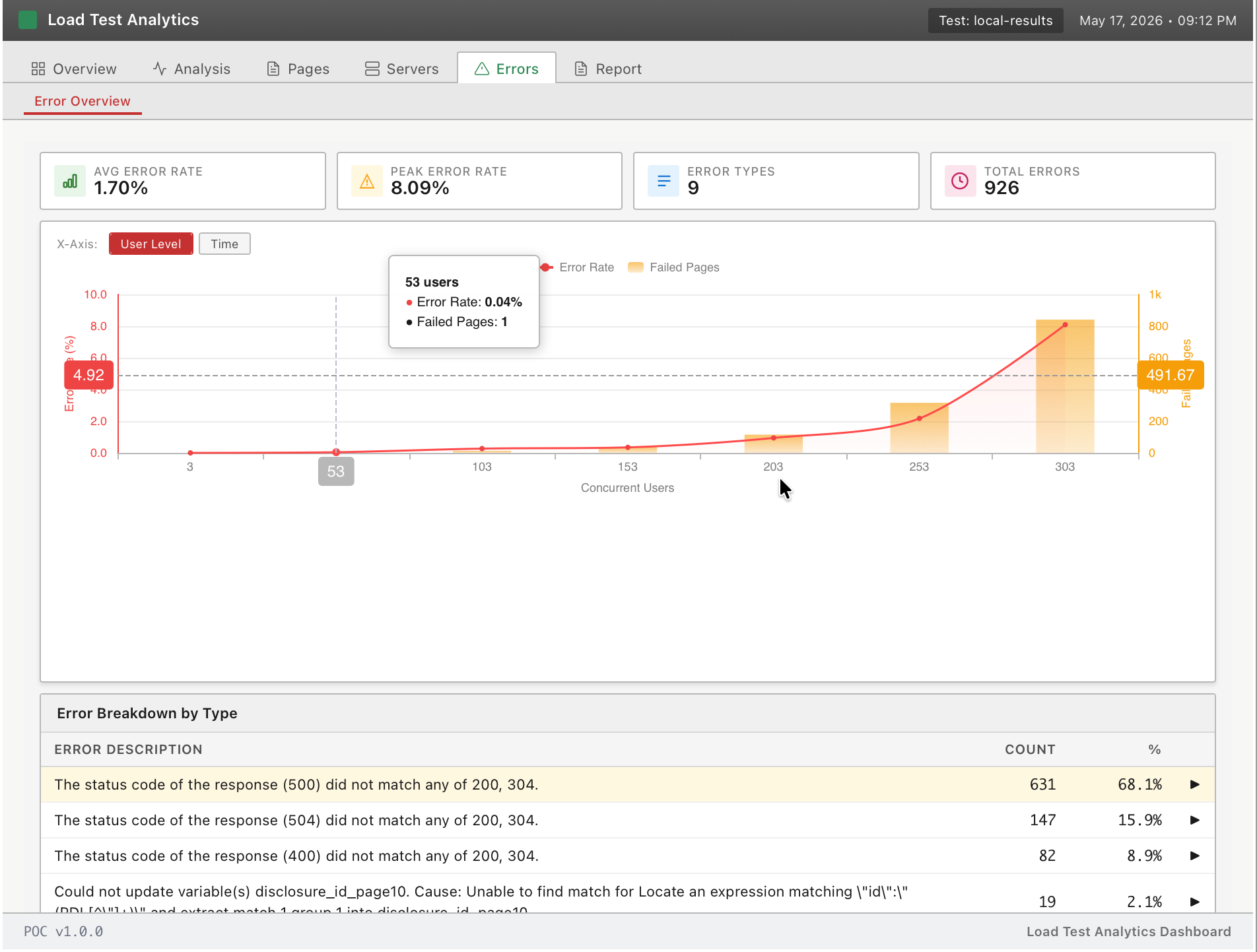
Task: Click the error rate data point at 103 users
Action: tap(482, 449)
